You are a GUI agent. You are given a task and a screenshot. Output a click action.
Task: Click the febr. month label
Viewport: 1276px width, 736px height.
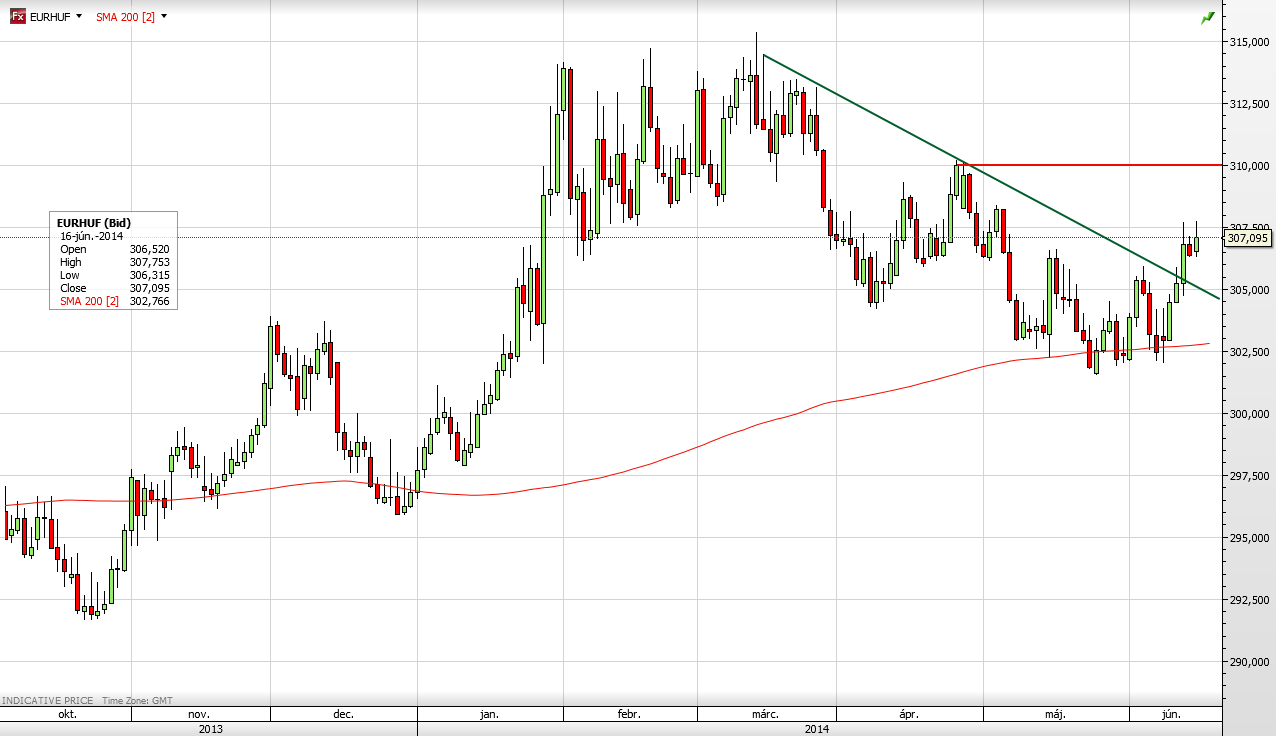click(629, 715)
